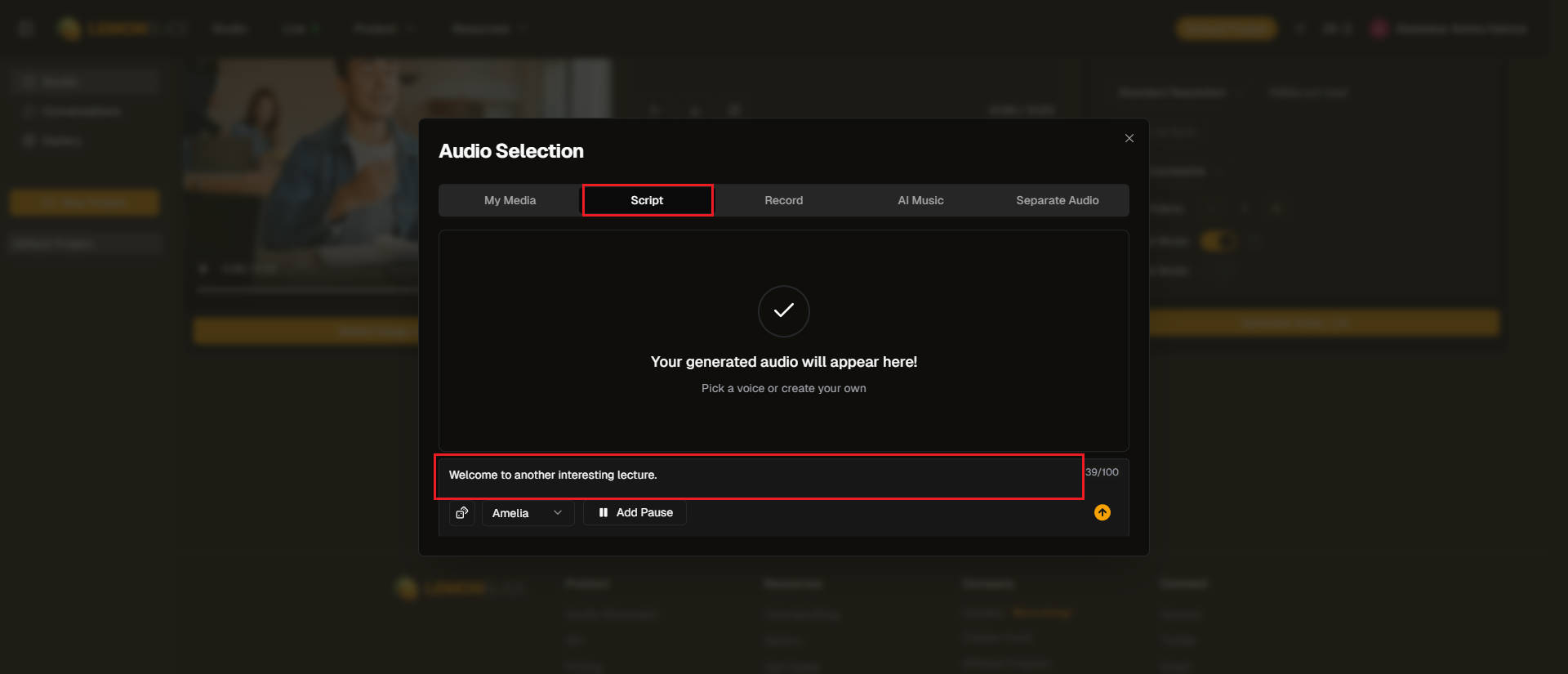The height and width of the screenshot is (674, 1568).
Task: Click the pause icon in Add Pause
Action: click(x=604, y=513)
